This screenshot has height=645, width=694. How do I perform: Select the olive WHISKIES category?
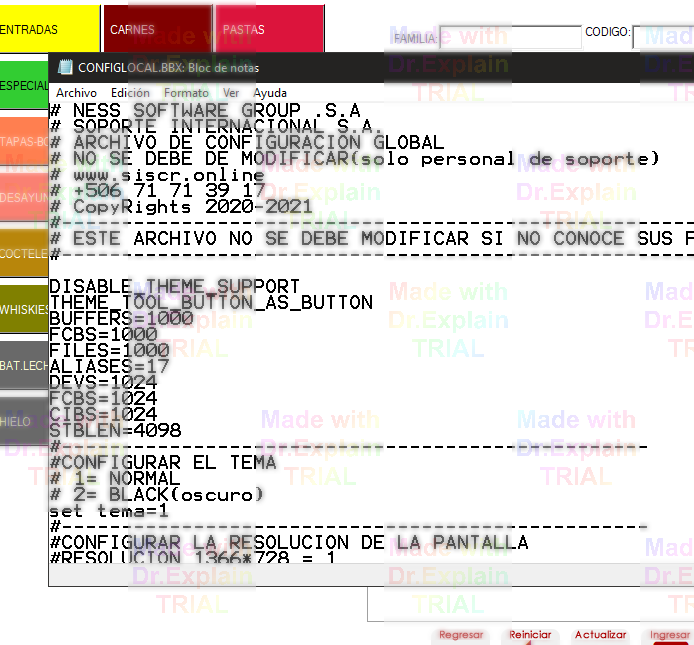pos(23,309)
